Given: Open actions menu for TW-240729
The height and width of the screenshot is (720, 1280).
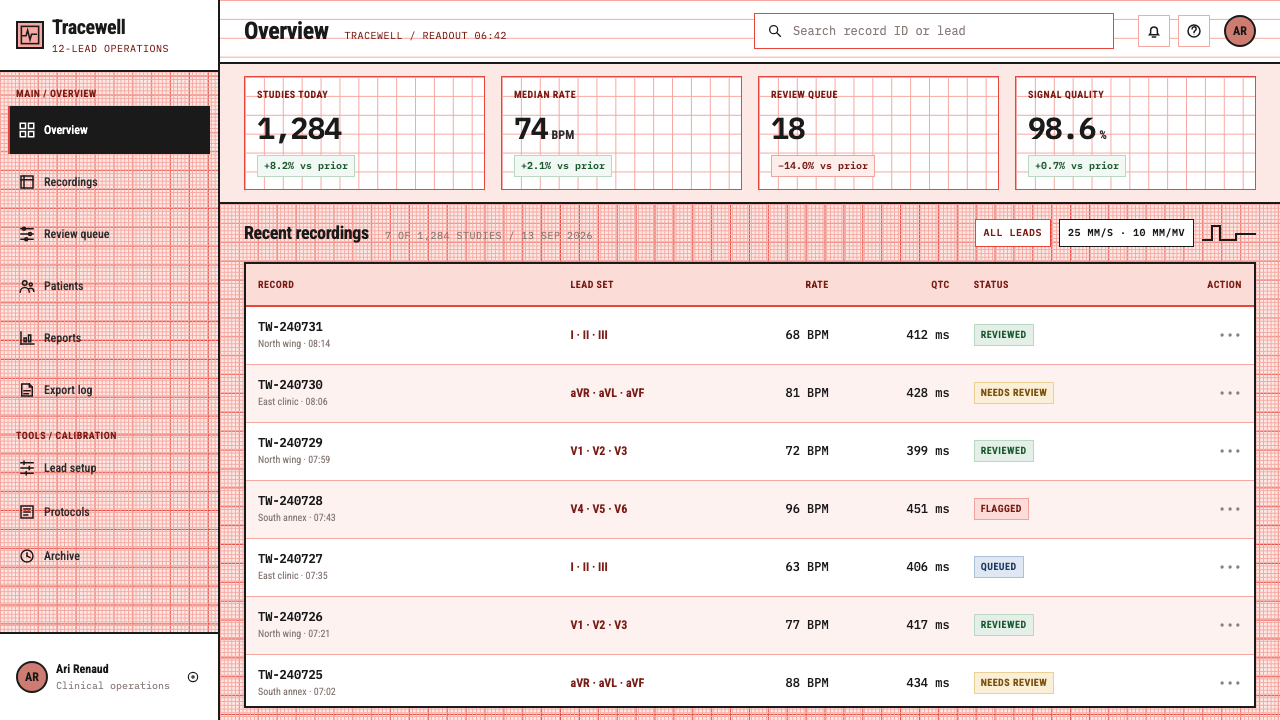Looking at the screenshot, I should click(x=1230, y=451).
